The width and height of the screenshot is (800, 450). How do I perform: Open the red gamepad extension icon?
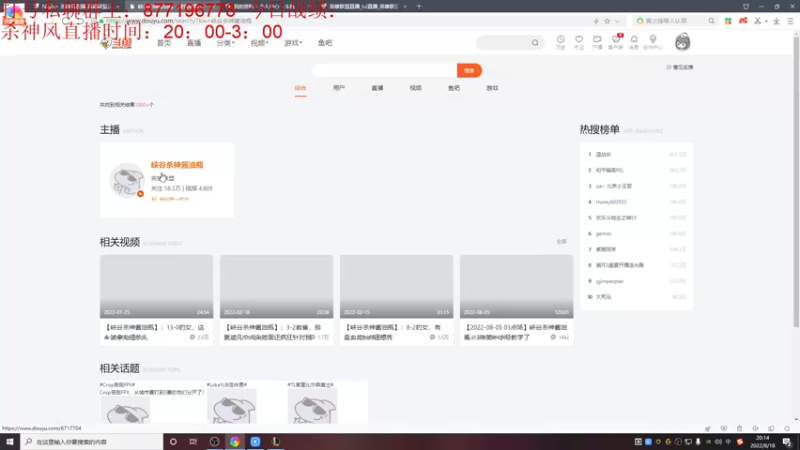(743, 21)
